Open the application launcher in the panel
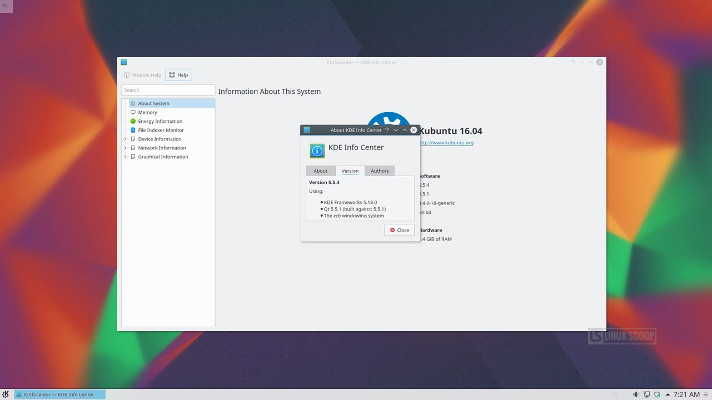This screenshot has width=712, height=400. pyautogui.click(x=5, y=395)
